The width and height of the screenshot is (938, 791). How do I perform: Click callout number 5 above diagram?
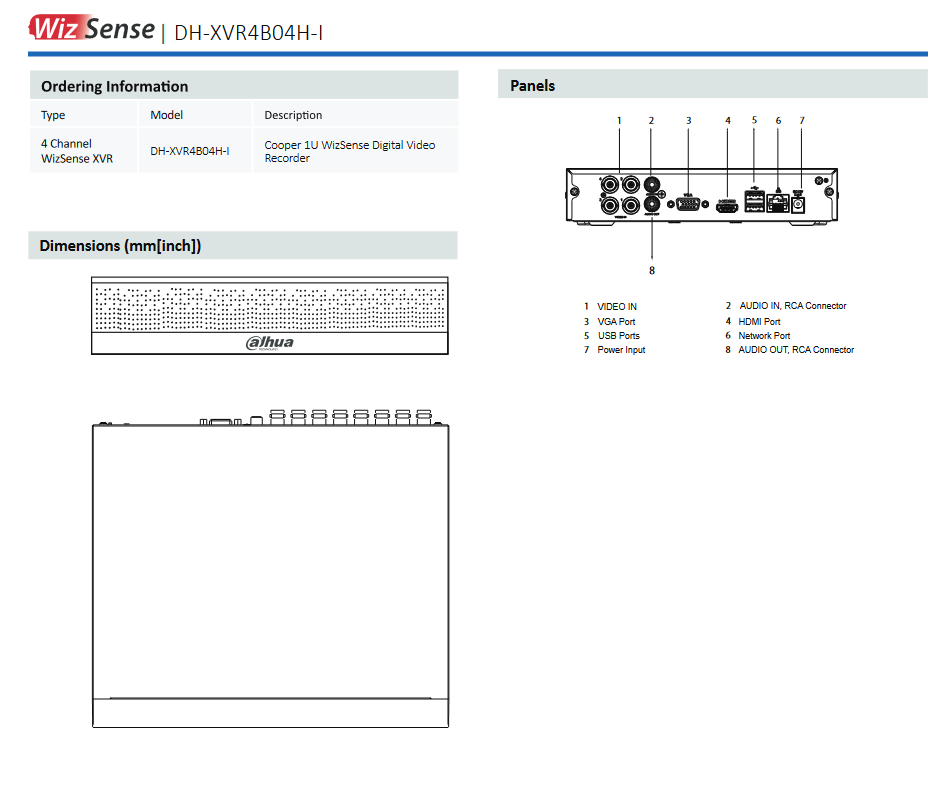754,120
